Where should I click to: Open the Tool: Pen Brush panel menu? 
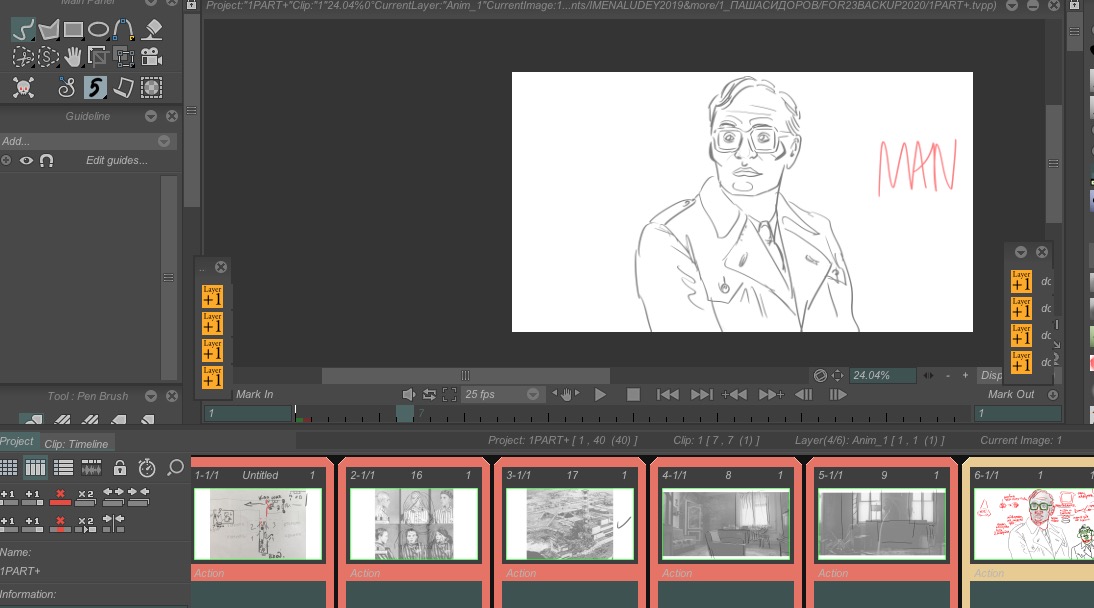151,396
